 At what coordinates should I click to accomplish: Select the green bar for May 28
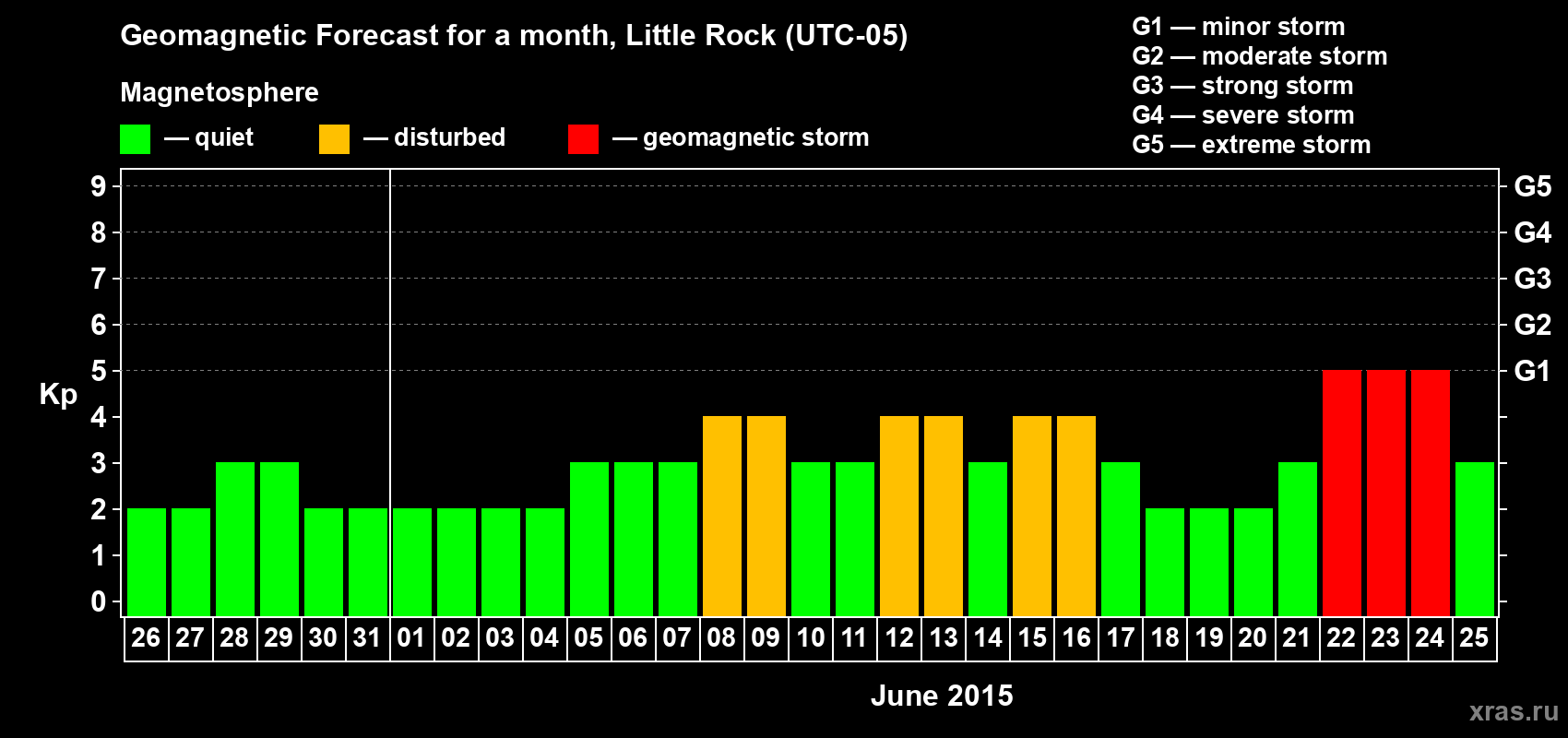(x=234, y=539)
